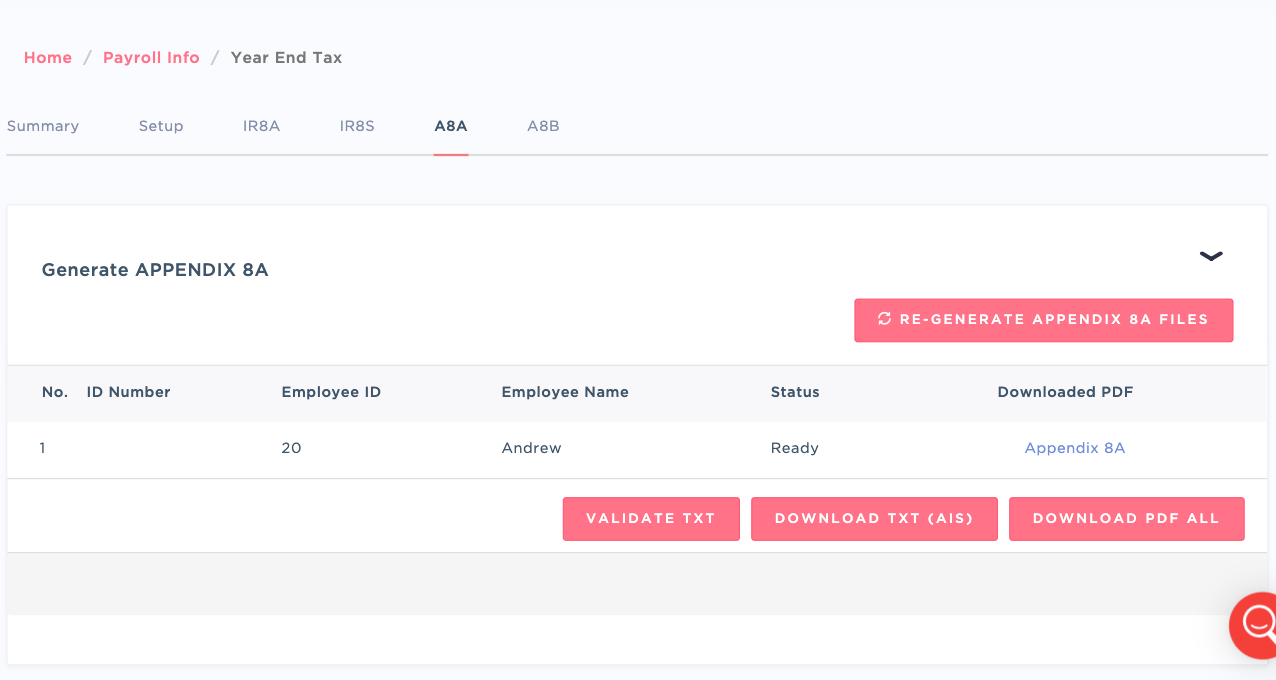Click Re-Generate Appendix 8A Files button
The image size is (1276, 680).
pos(1043,320)
